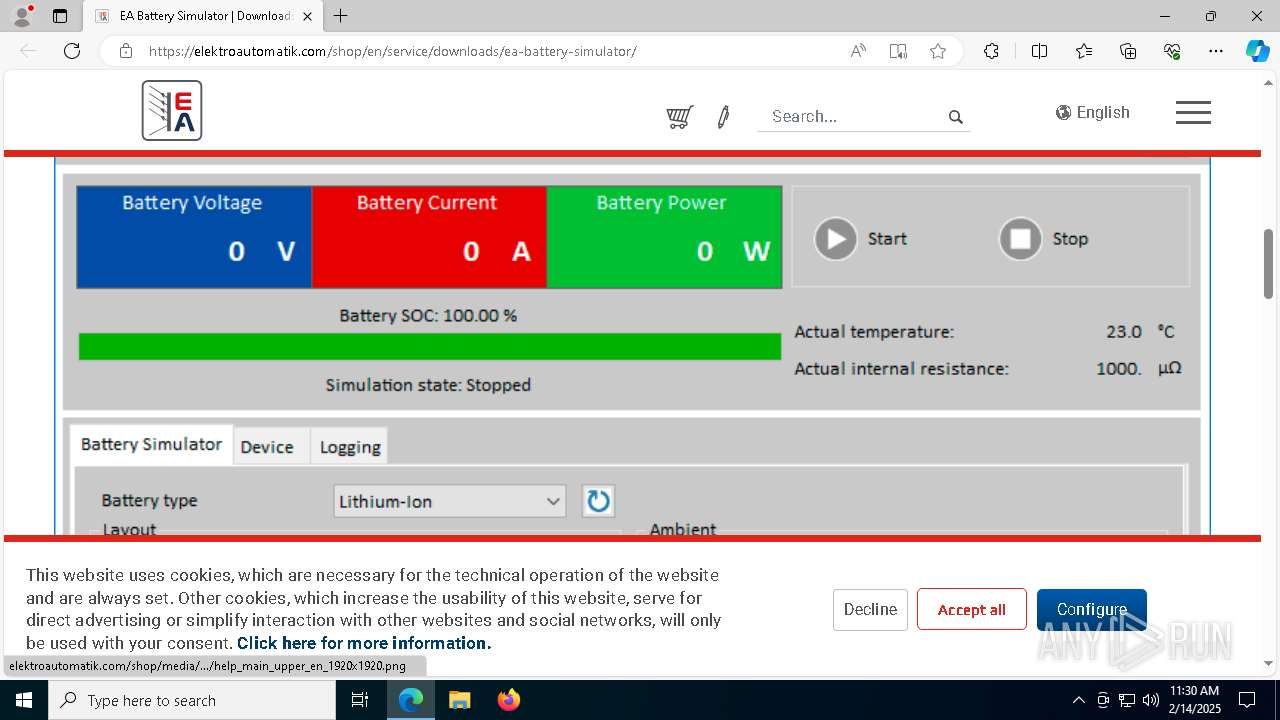Click the 'Battery SOC: 100.00 %' label
Viewport: 1280px width, 720px height.
click(428, 315)
